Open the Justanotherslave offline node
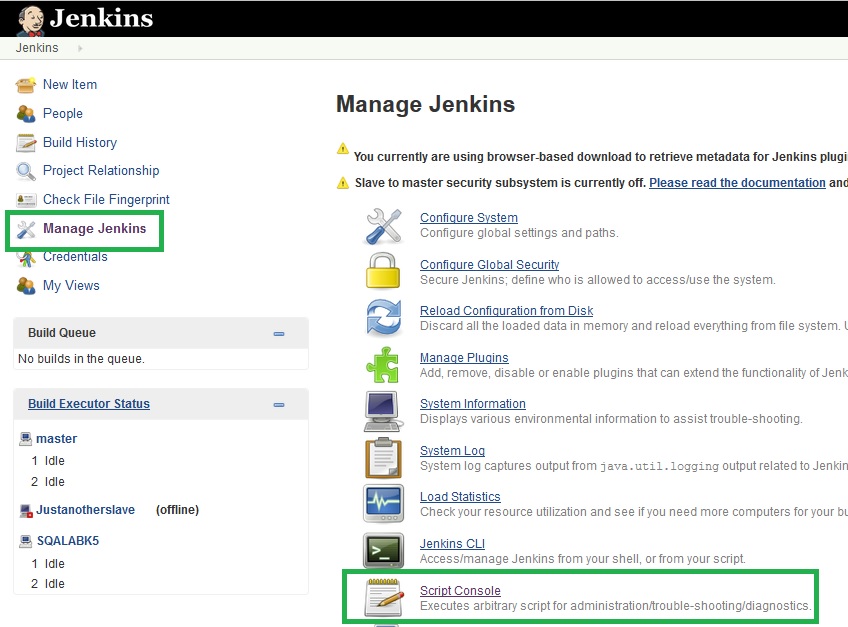848x627 pixels. 85,510
